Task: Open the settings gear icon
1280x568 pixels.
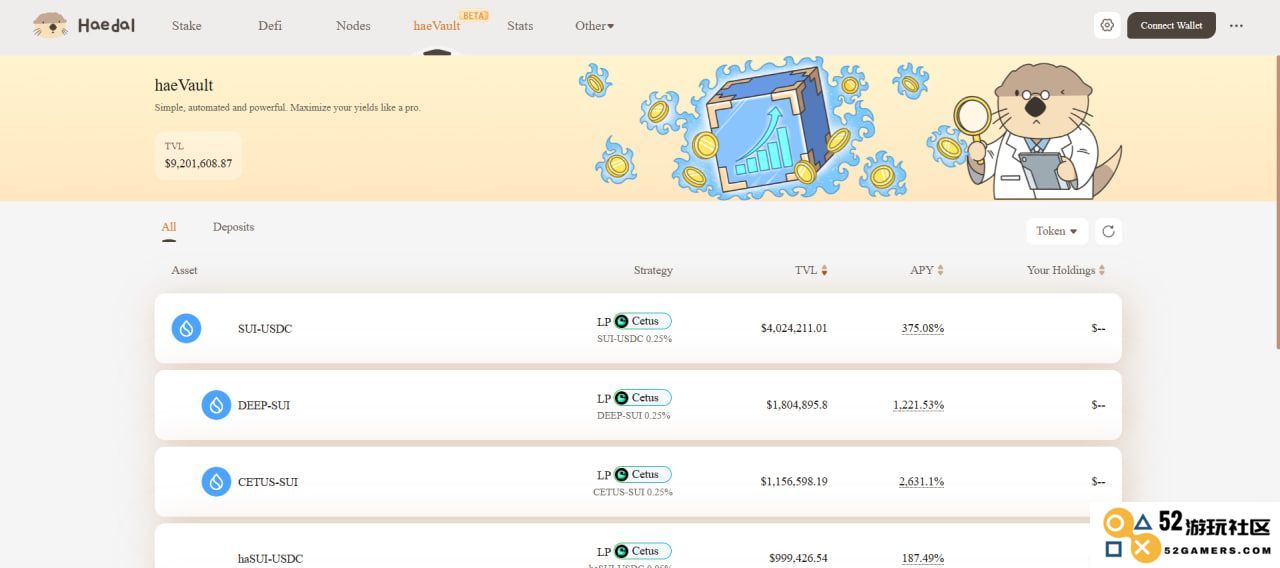Action: tap(1106, 25)
